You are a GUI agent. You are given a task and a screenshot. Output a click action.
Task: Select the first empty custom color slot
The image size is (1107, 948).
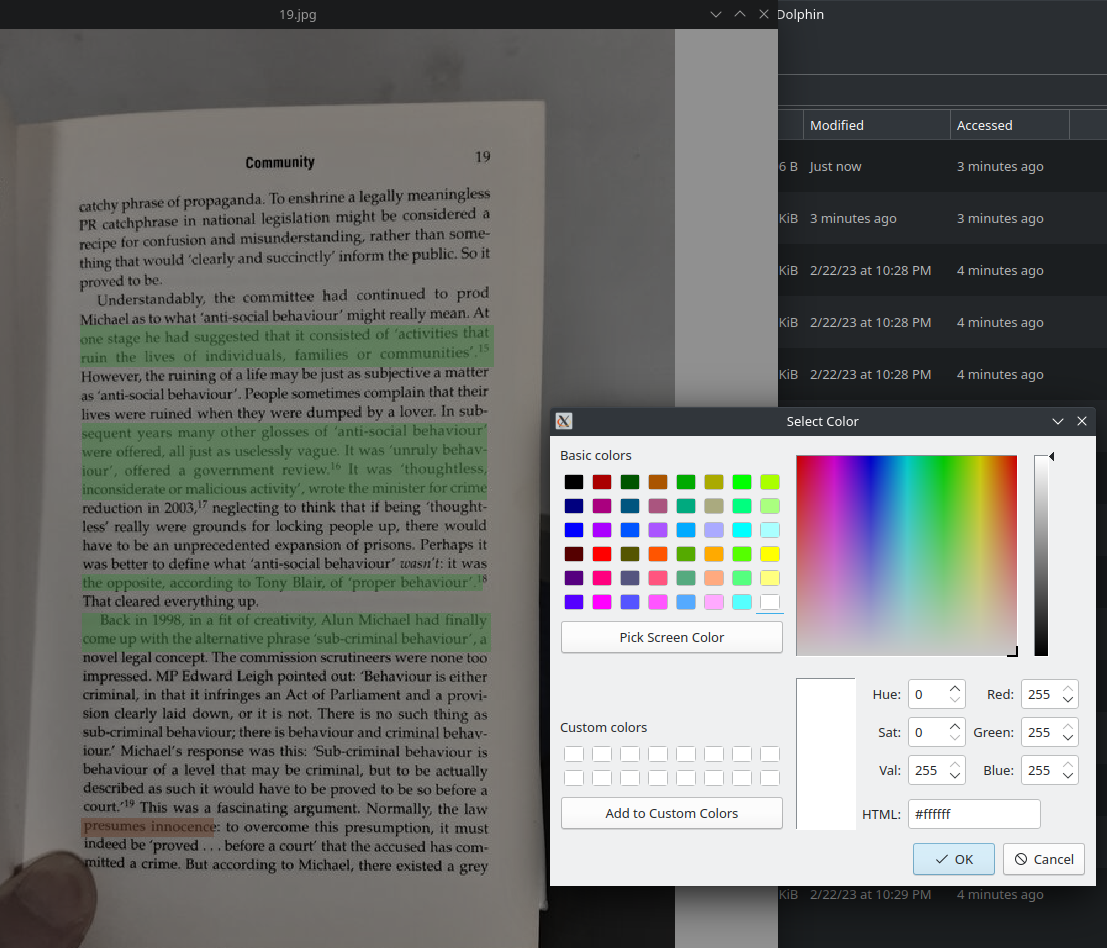click(x=573, y=754)
